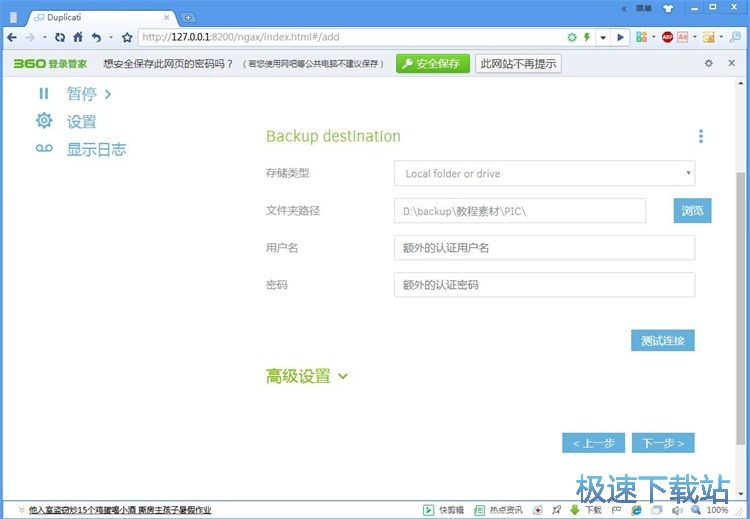Open the 下载 downloads status bar item

[586, 510]
